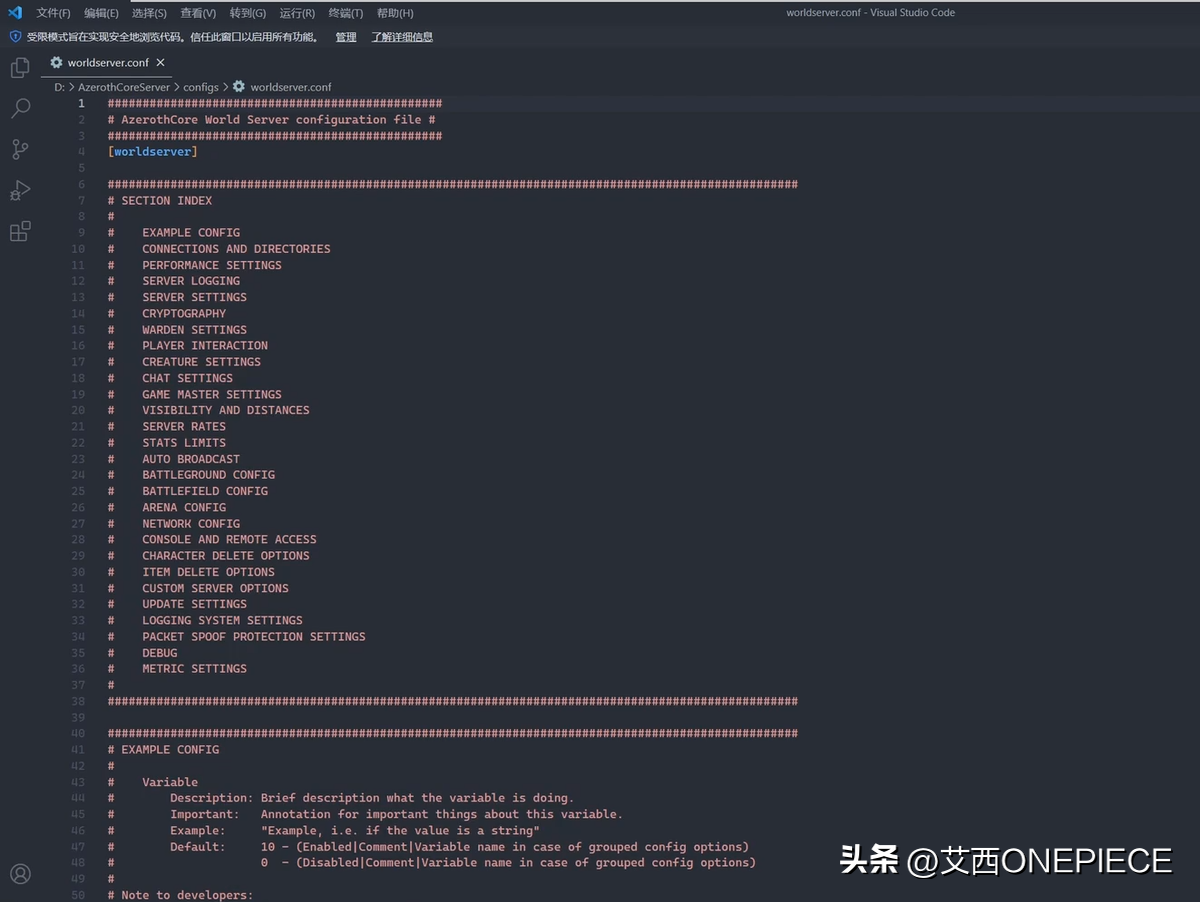Click the 'CUSTOM SERVER OPTIONS' index line
Screen dimensions: 1200x902
215,588
